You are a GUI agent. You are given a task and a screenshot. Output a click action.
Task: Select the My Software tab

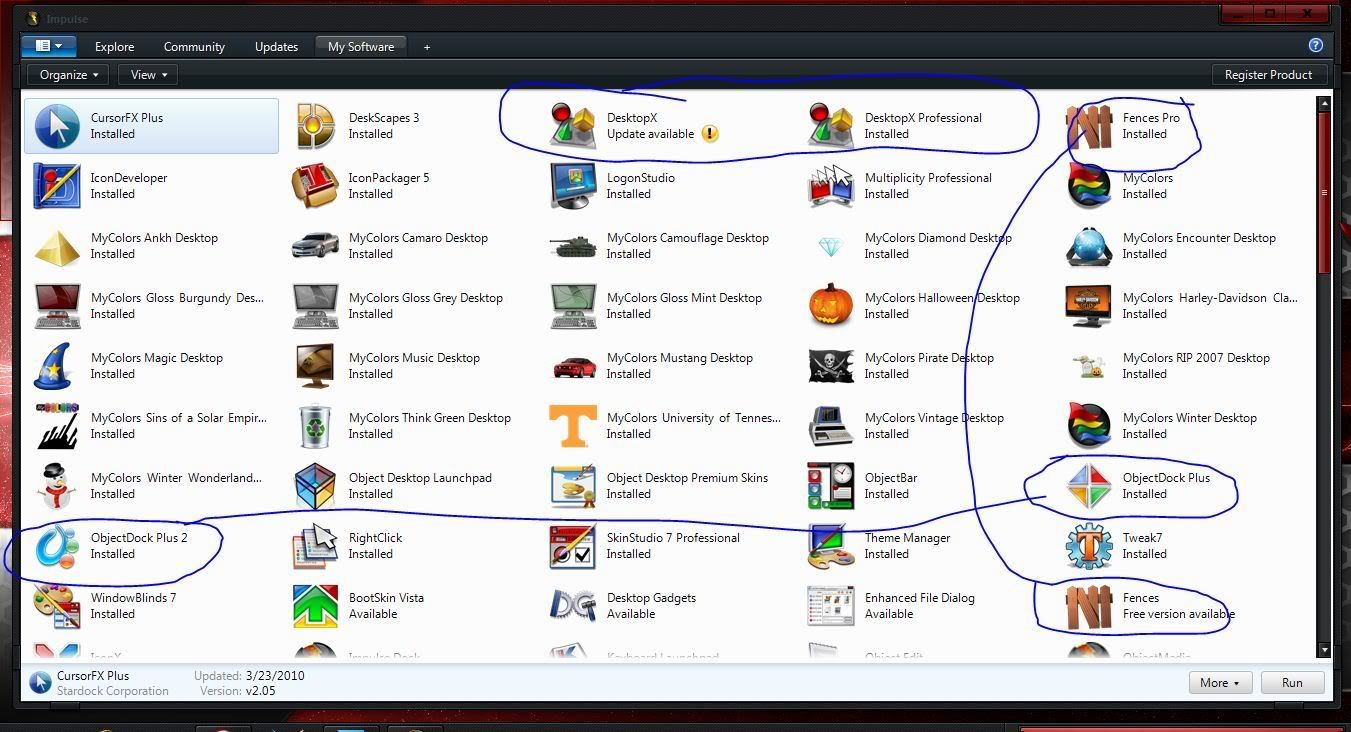[361, 46]
